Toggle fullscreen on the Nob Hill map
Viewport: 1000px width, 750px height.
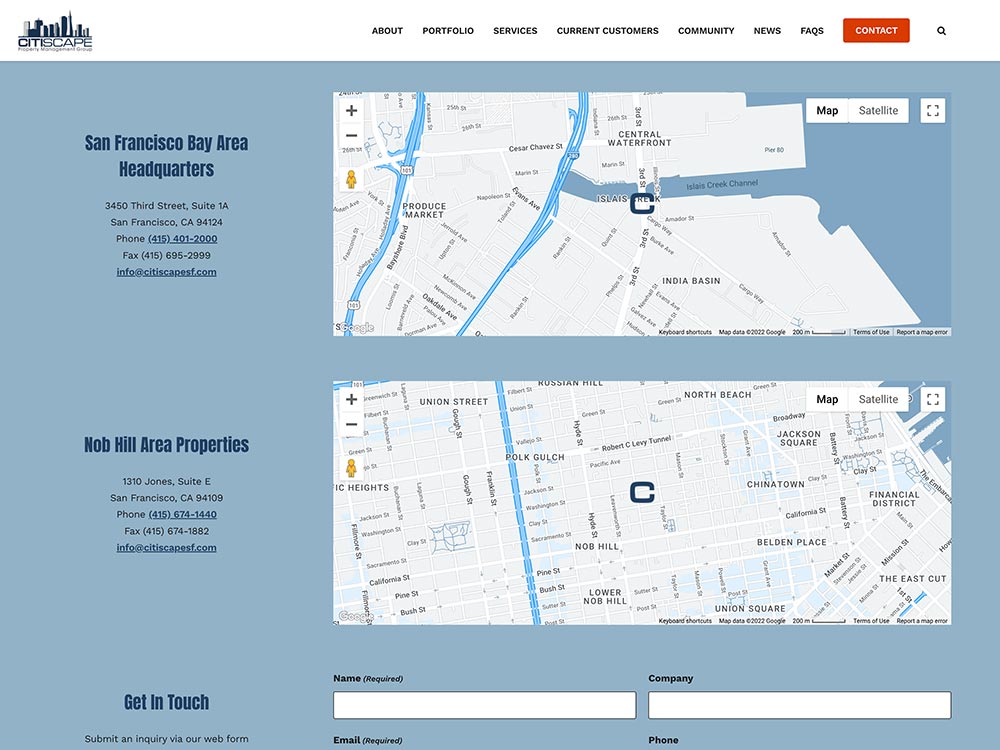click(x=933, y=399)
